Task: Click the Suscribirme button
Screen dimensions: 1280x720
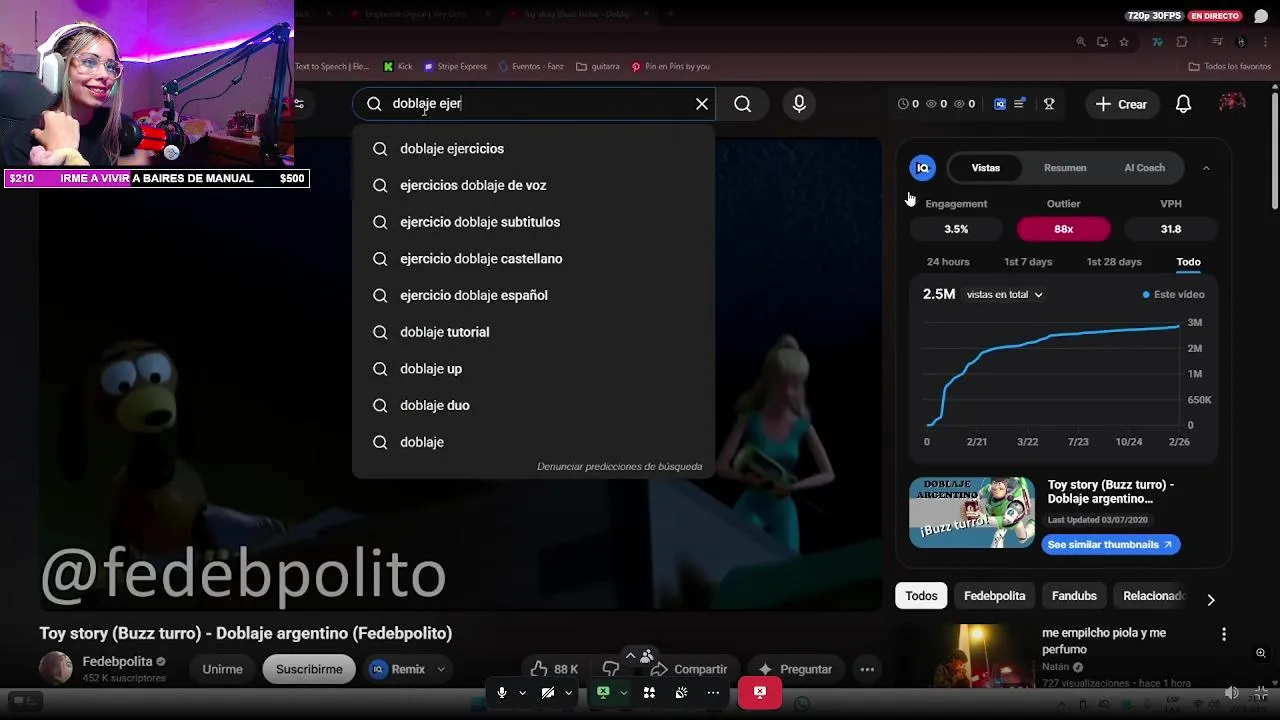Action: pos(309,669)
